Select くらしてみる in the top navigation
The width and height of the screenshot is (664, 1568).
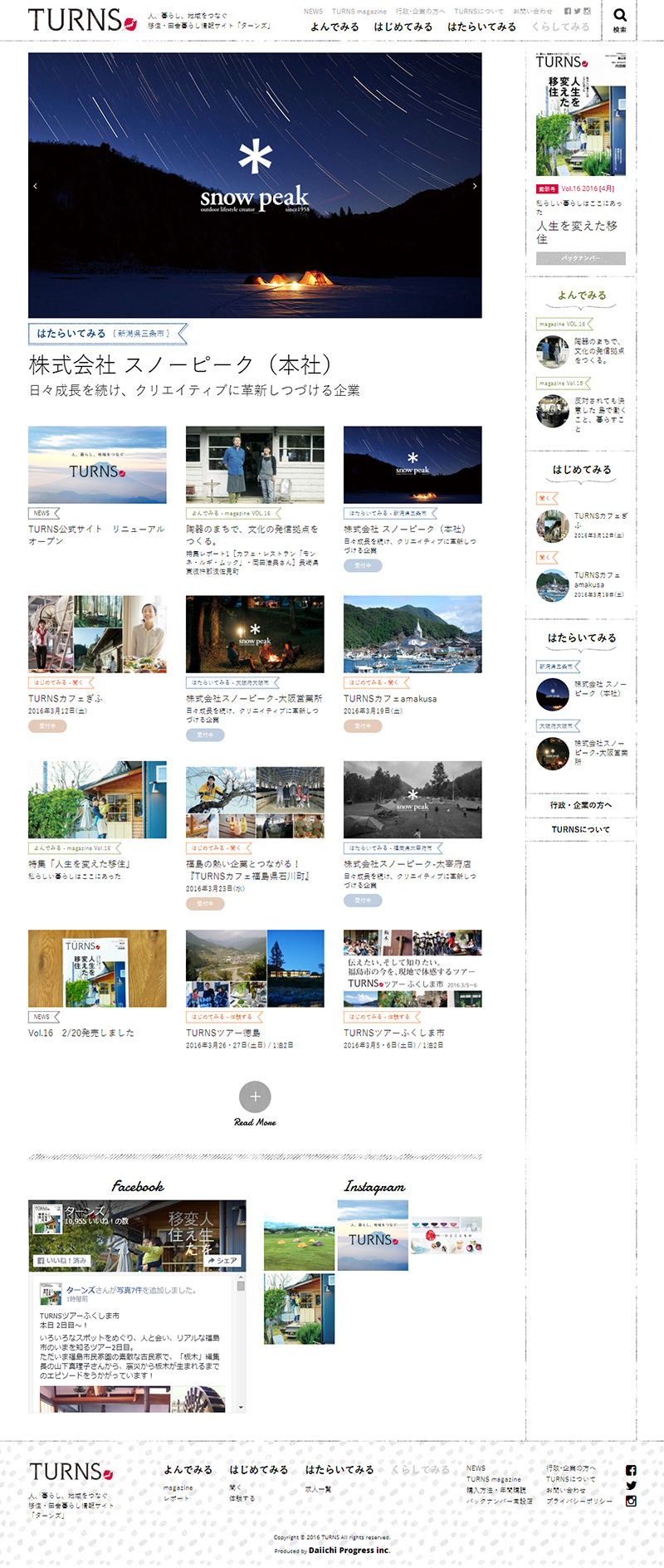click(x=561, y=27)
